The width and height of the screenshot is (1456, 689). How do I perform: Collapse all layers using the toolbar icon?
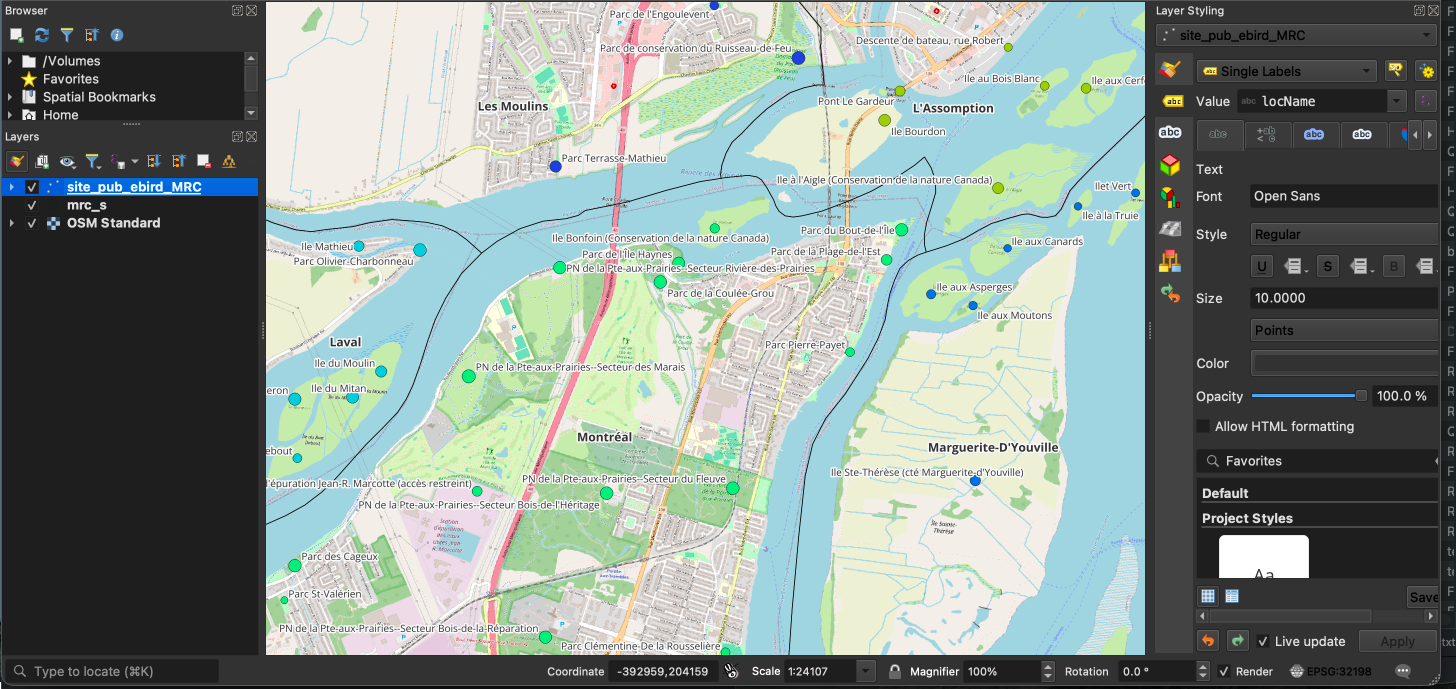179,161
